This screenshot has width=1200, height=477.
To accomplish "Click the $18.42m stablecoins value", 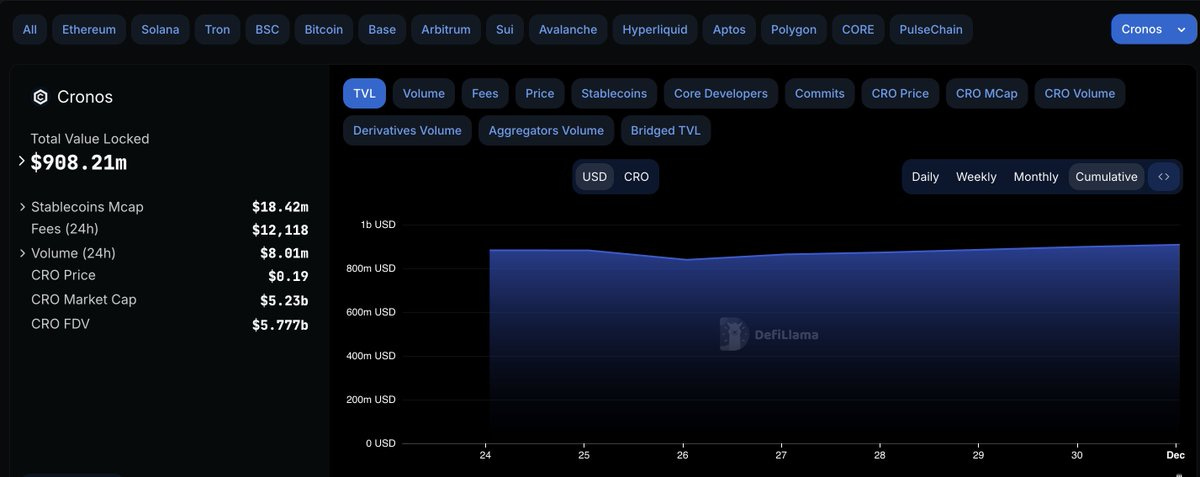I will [x=280, y=207].
